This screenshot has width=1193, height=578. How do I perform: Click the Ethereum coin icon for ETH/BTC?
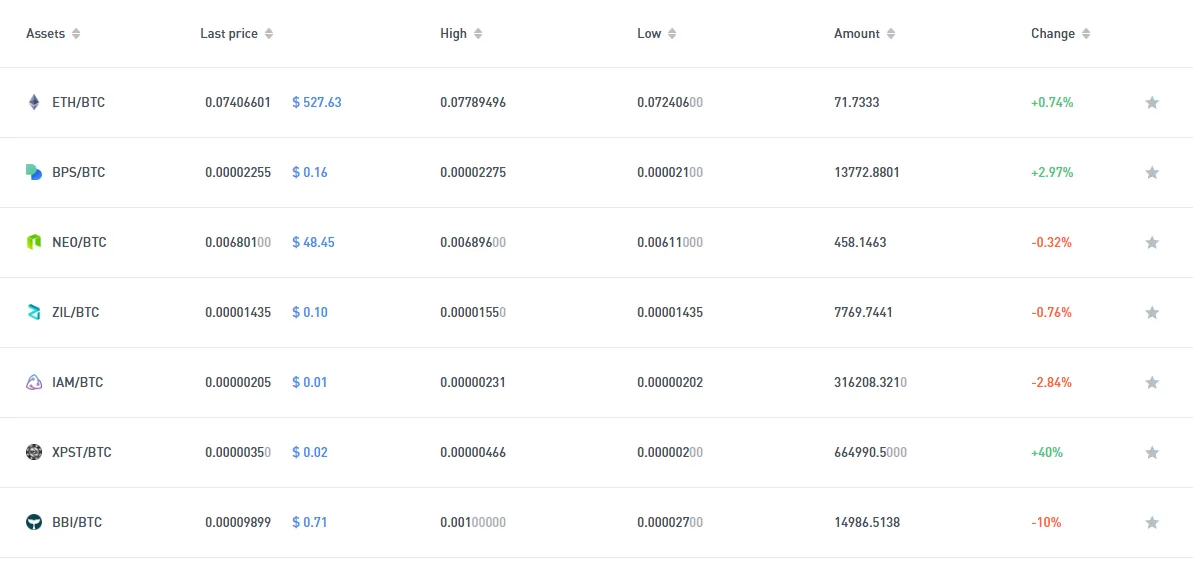click(33, 102)
